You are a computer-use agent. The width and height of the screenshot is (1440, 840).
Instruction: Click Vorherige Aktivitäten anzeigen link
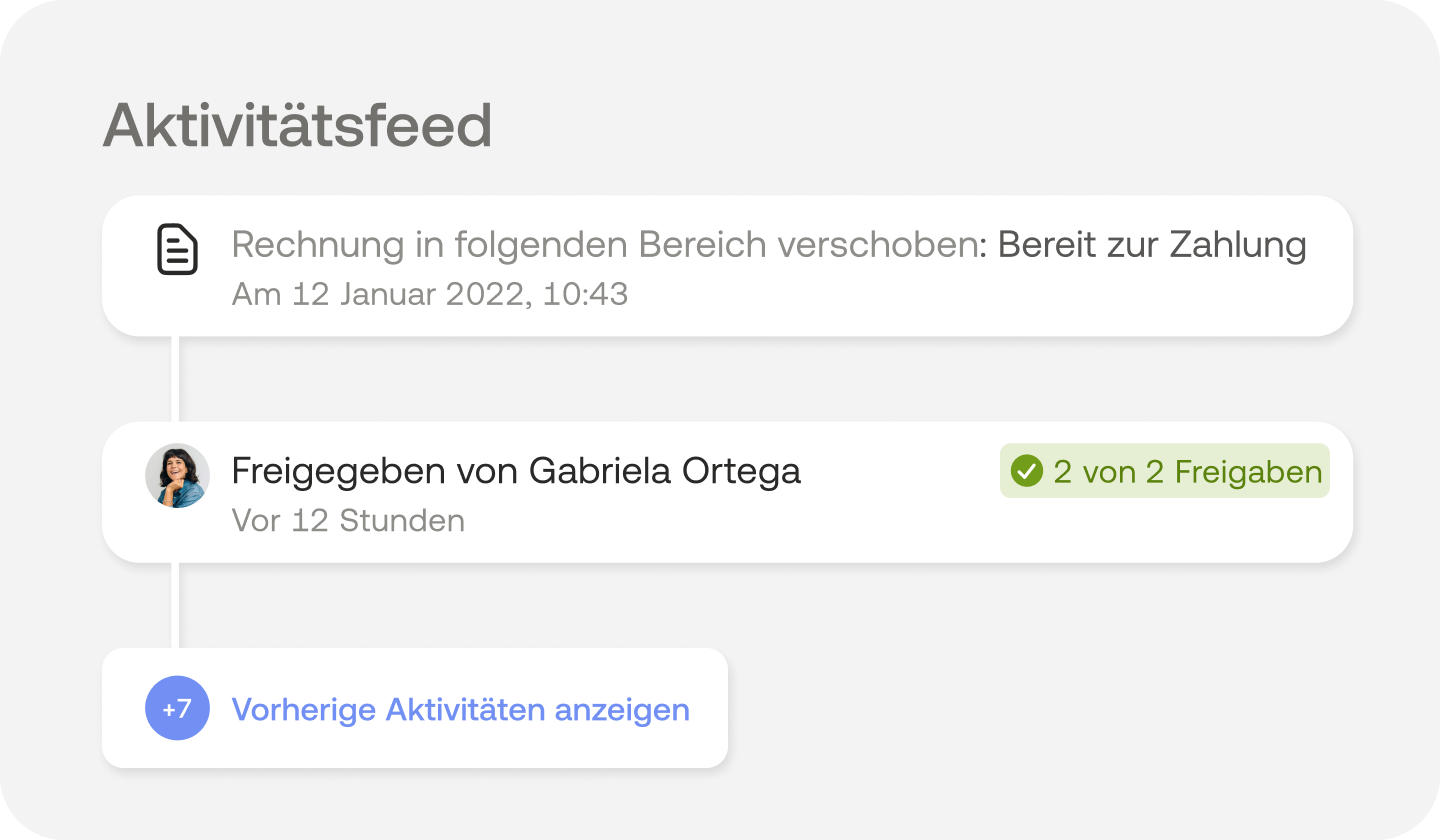pyautogui.click(x=460, y=709)
